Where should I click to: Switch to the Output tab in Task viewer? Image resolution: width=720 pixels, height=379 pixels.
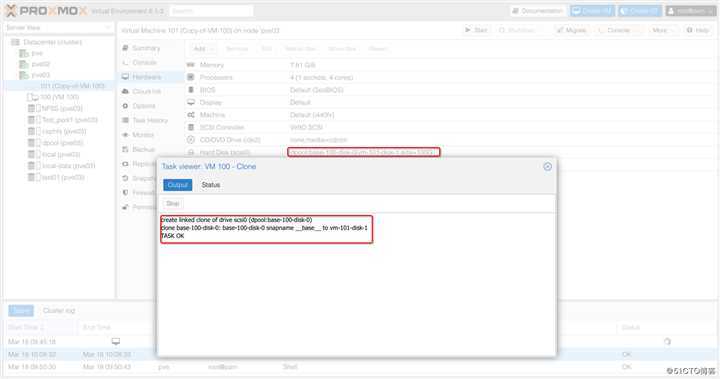tap(177, 185)
